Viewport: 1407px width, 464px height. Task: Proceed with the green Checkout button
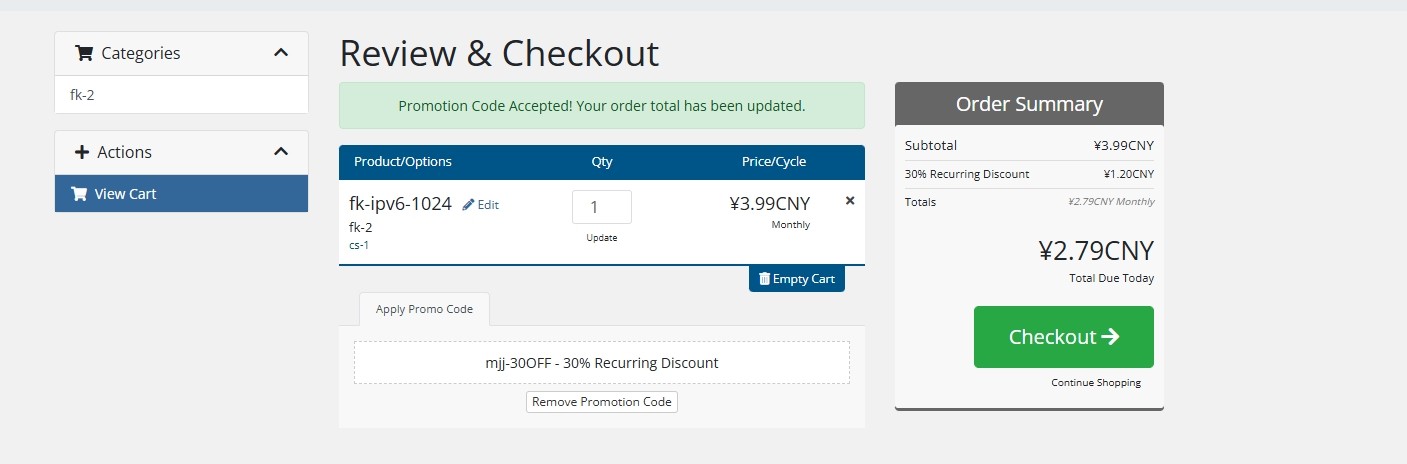(1063, 337)
